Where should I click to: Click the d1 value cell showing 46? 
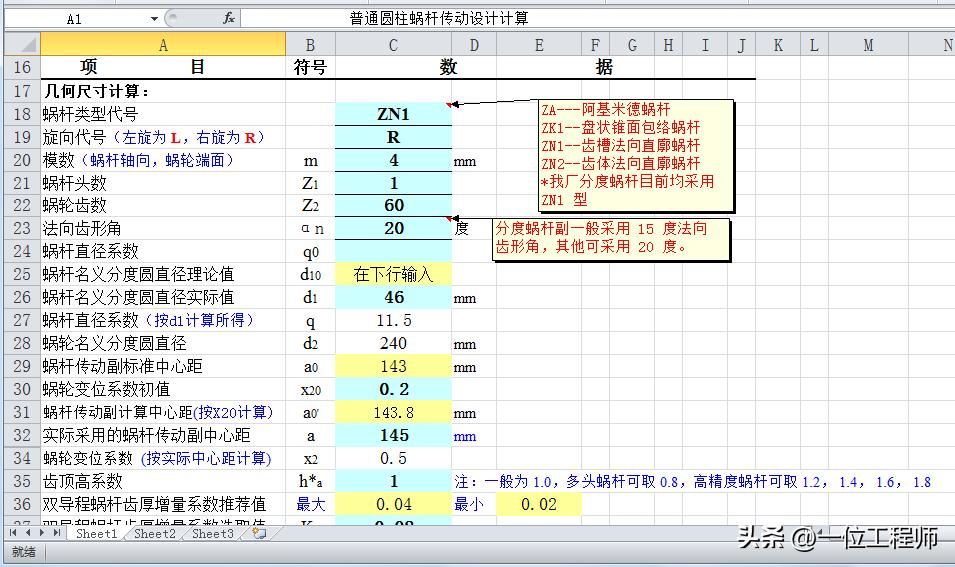pos(393,297)
